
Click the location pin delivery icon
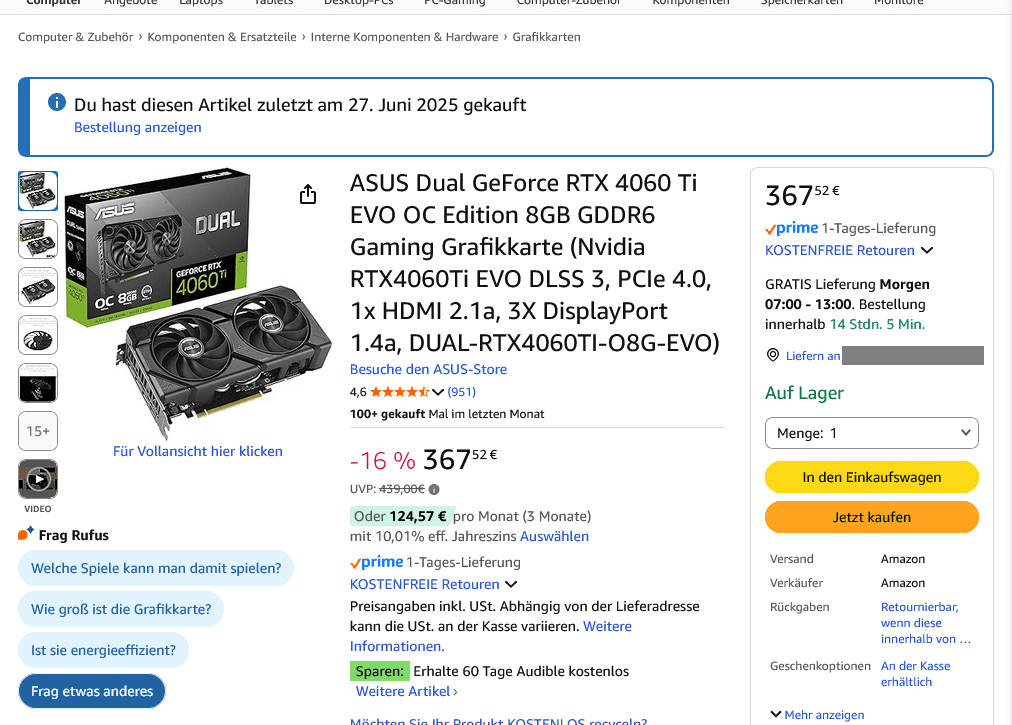(x=772, y=355)
